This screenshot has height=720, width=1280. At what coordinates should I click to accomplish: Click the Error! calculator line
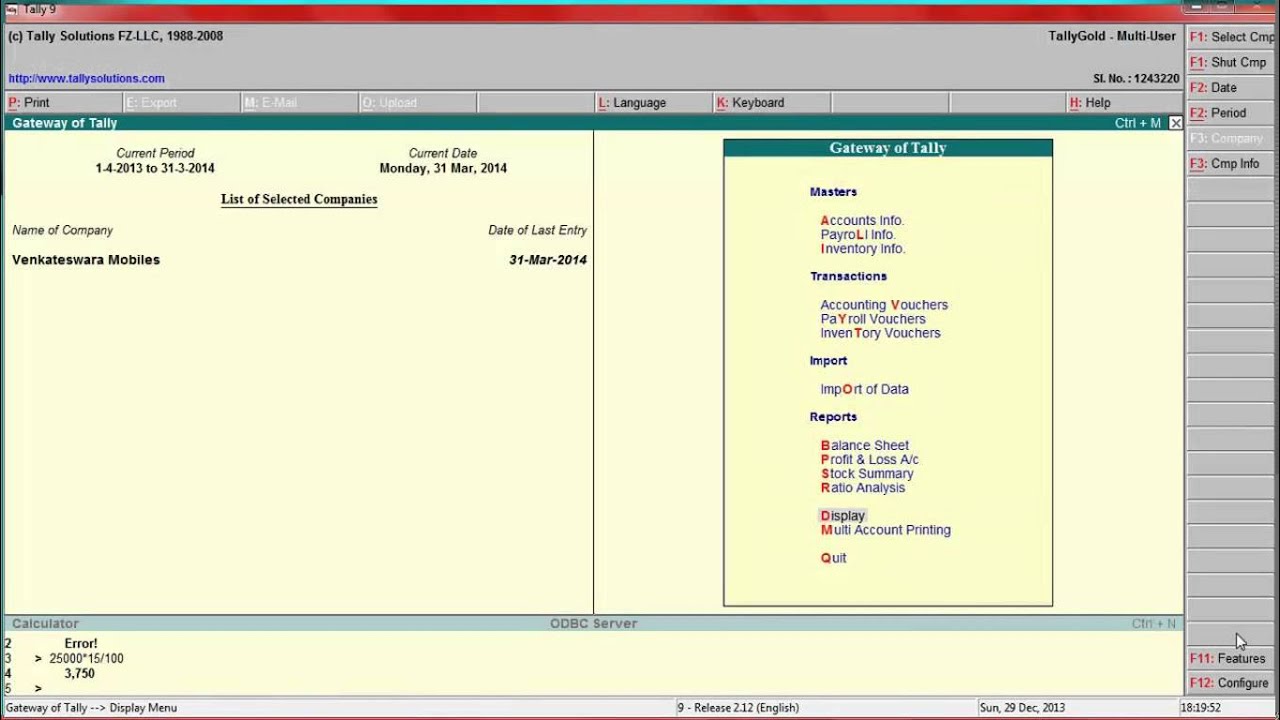[81, 643]
